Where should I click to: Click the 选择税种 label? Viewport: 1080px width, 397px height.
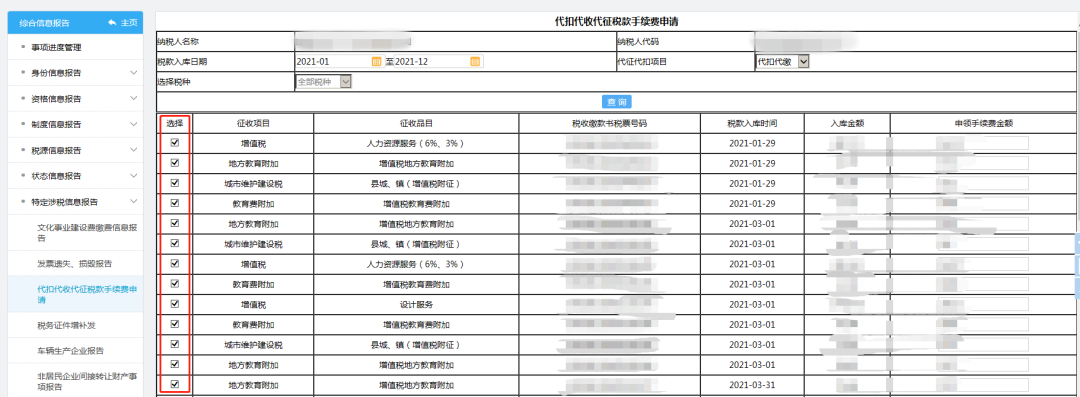pos(174,81)
